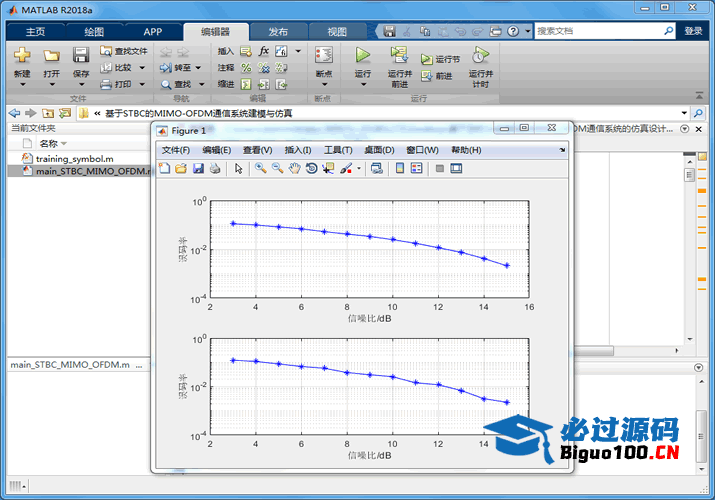
Task: Click the editor vertical scrollbar
Action: [x=689, y=175]
